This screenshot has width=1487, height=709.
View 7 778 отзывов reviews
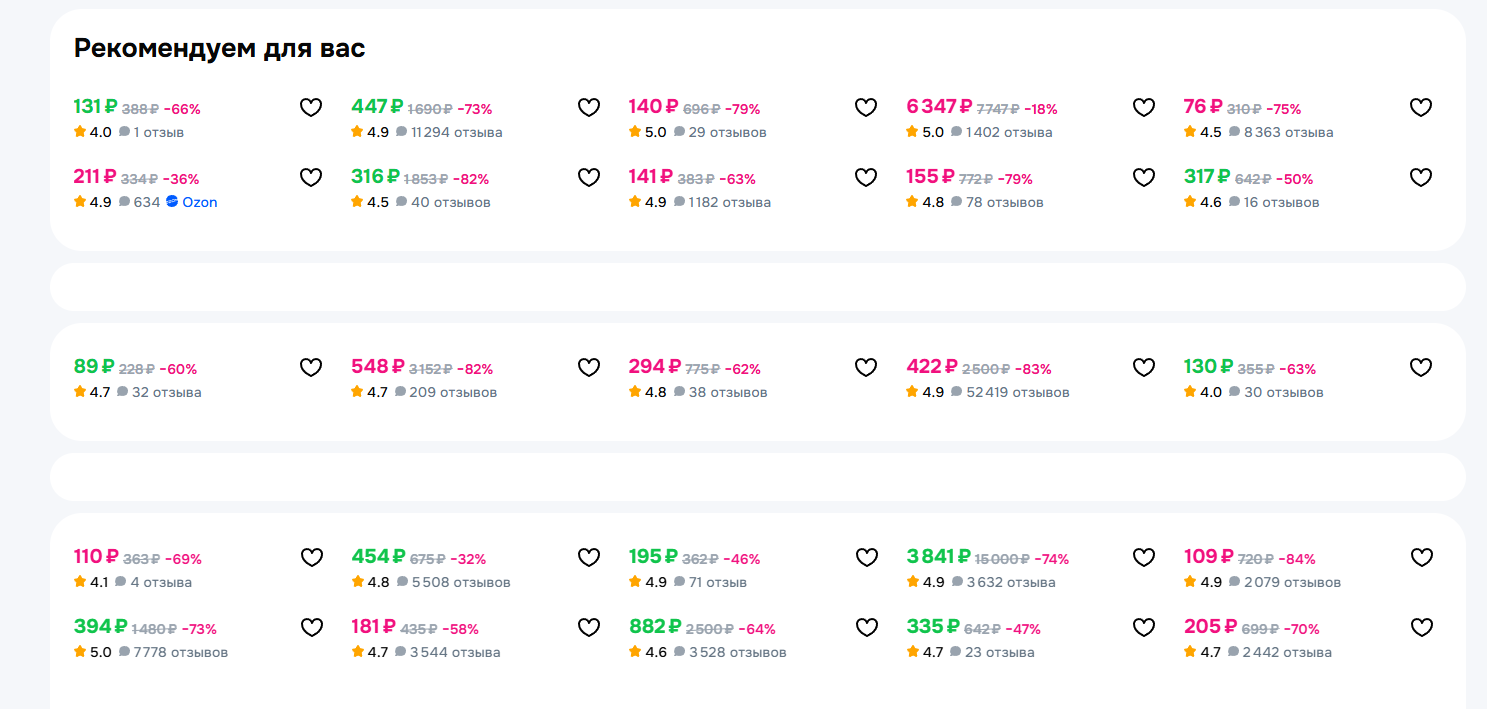[173, 652]
